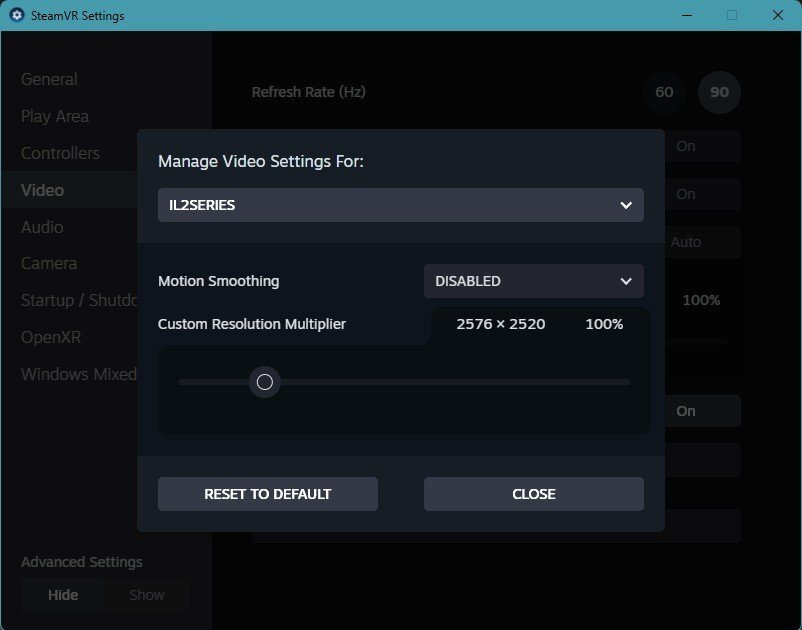Click the SteamVR gear icon in title bar
This screenshot has width=802, height=630.
pyautogui.click(x=17, y=15)
